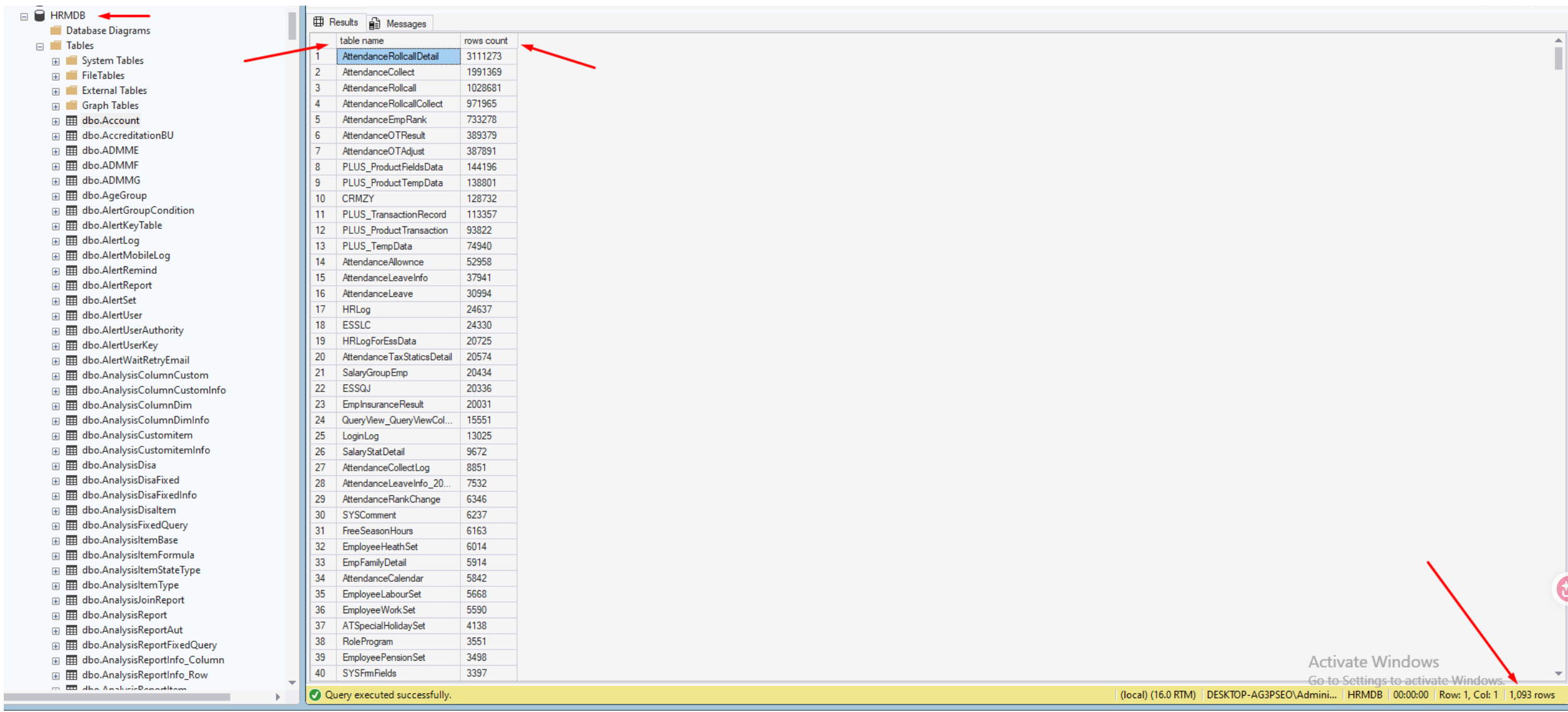Viewport: 1568px width, 712px height.
Task: Collapse the Tables folder node
Action: point(40,46)
